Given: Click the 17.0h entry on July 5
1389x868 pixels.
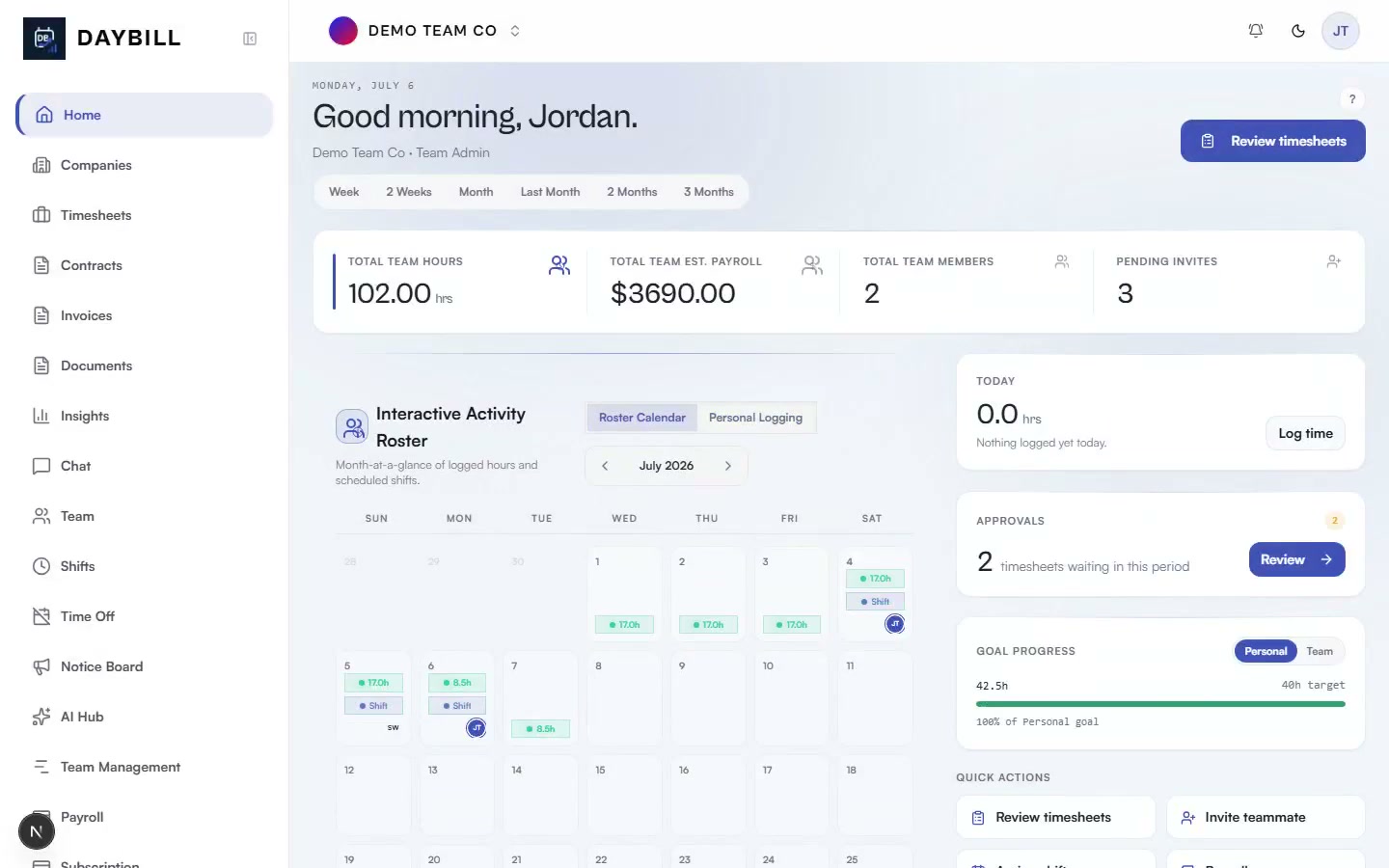Looking at the screenshot, I should (373, 683).
